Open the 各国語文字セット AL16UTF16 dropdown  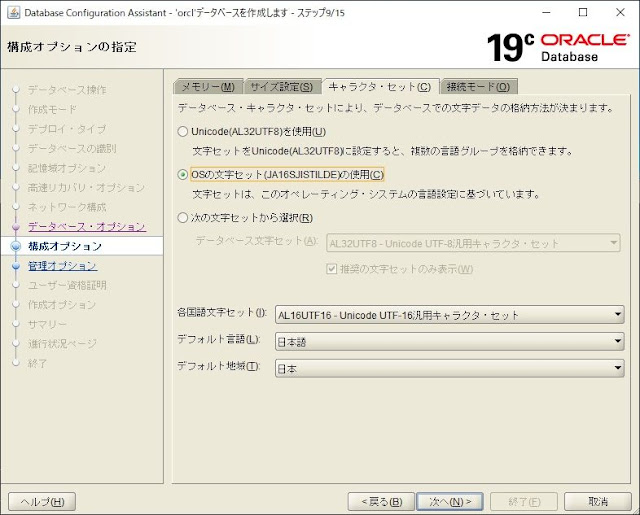[449, 315]
